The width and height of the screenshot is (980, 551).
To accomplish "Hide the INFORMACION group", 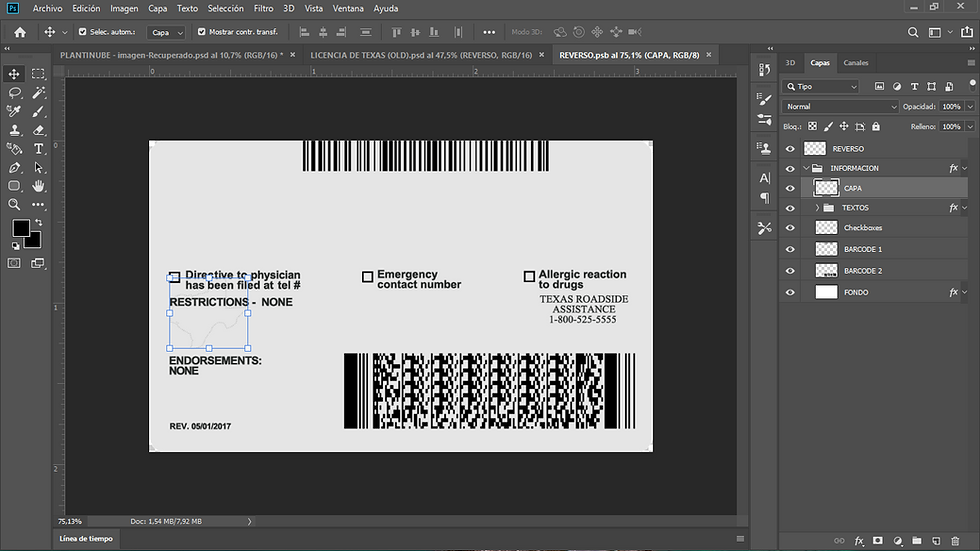I will coord(790,168).
